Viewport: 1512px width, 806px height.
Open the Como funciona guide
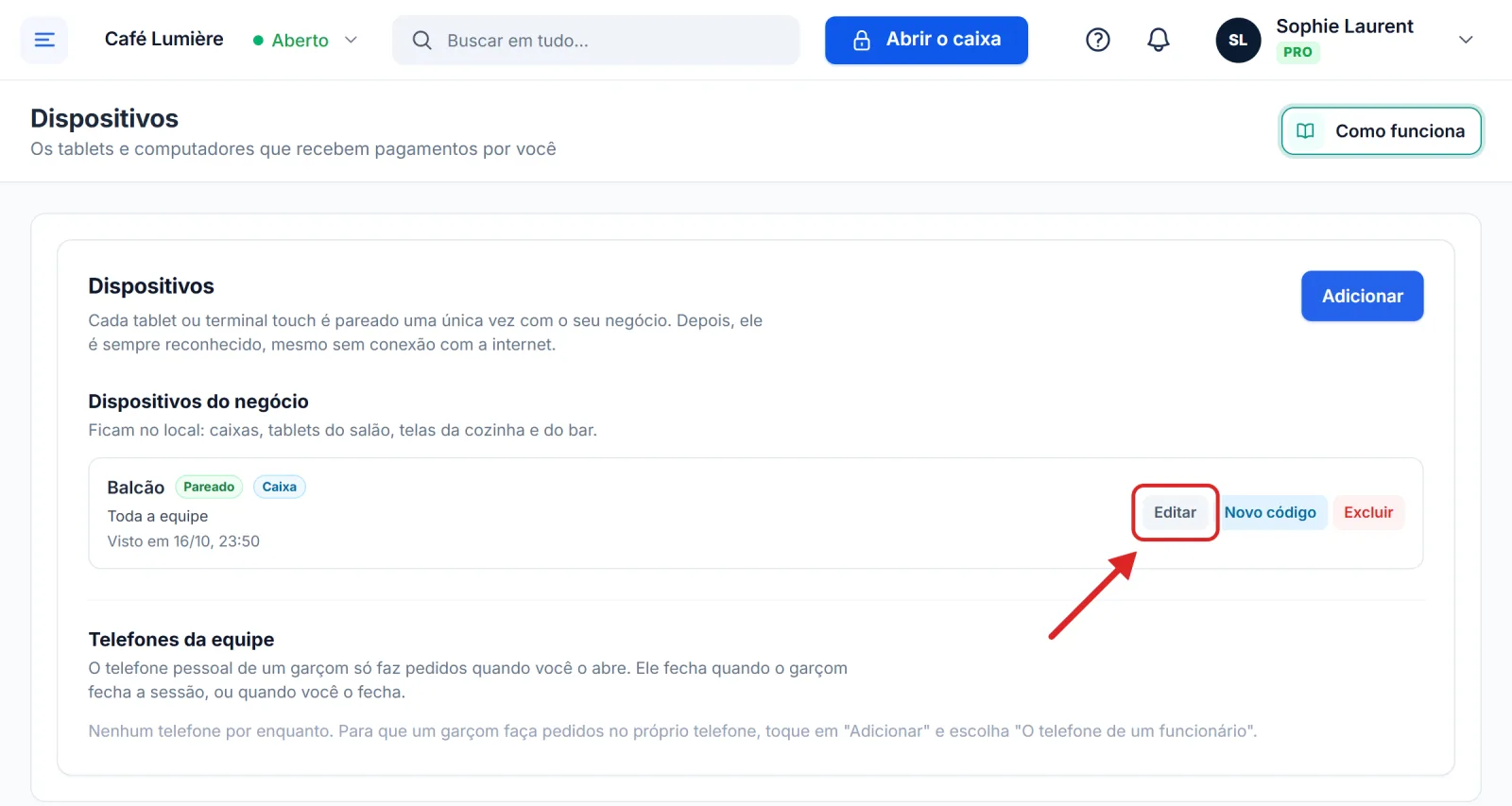(1382, 130)
